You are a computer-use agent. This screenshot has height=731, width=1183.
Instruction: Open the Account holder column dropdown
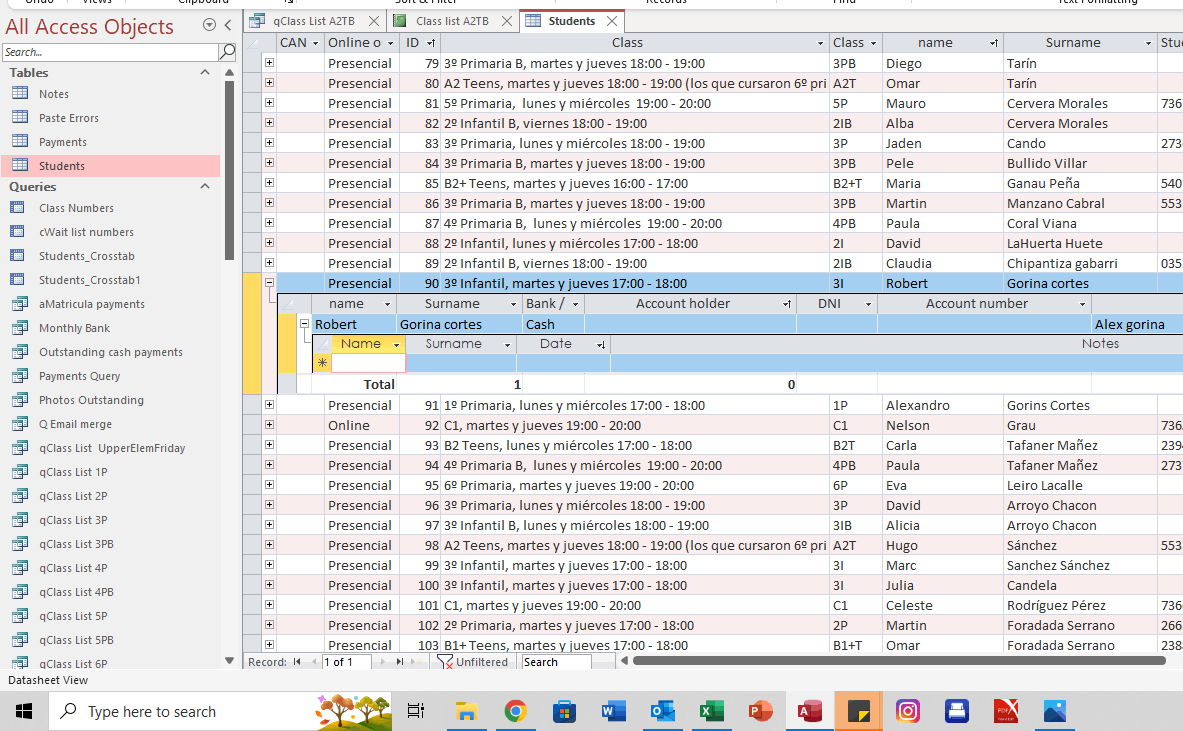point(787,304)
